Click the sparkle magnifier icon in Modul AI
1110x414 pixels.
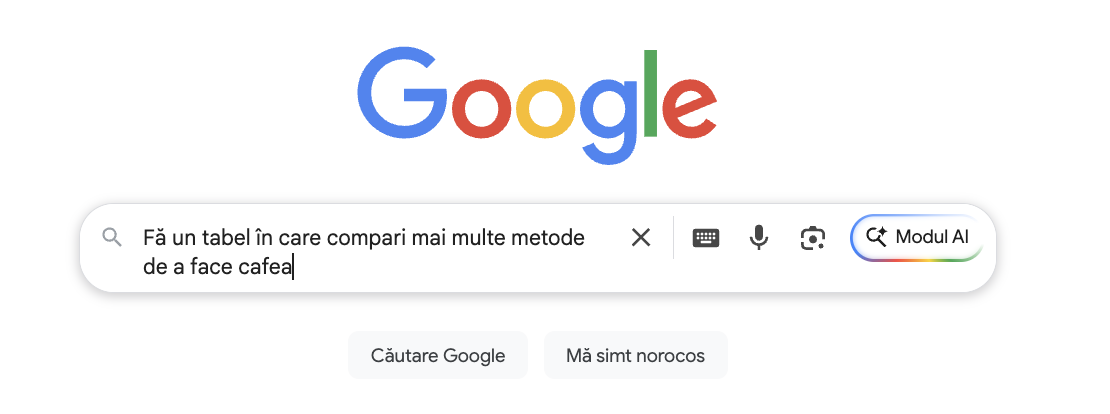pos(877,237)
